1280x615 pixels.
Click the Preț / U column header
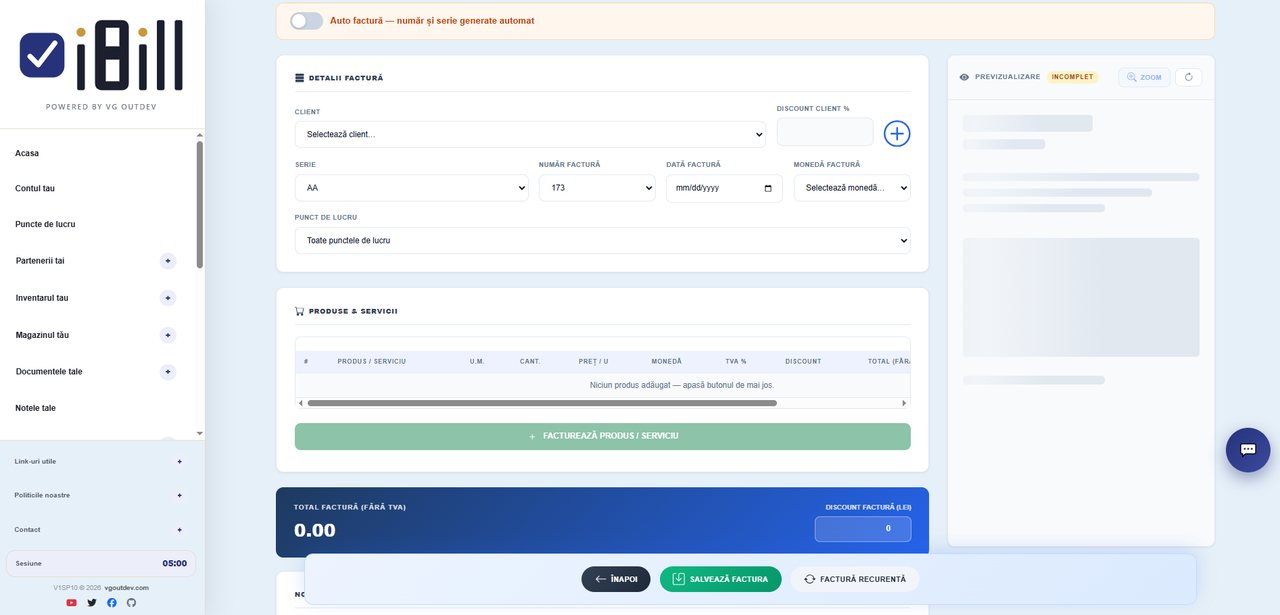coord(593,361)
